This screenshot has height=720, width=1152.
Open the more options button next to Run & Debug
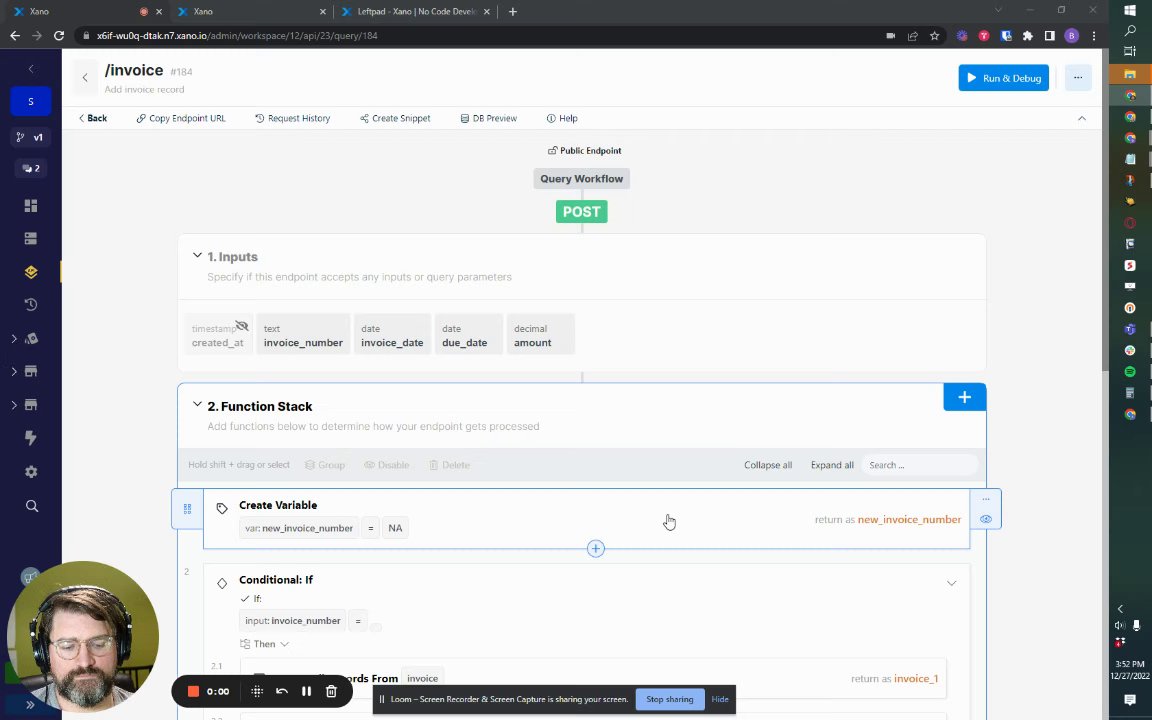[x=1078, y=78]
